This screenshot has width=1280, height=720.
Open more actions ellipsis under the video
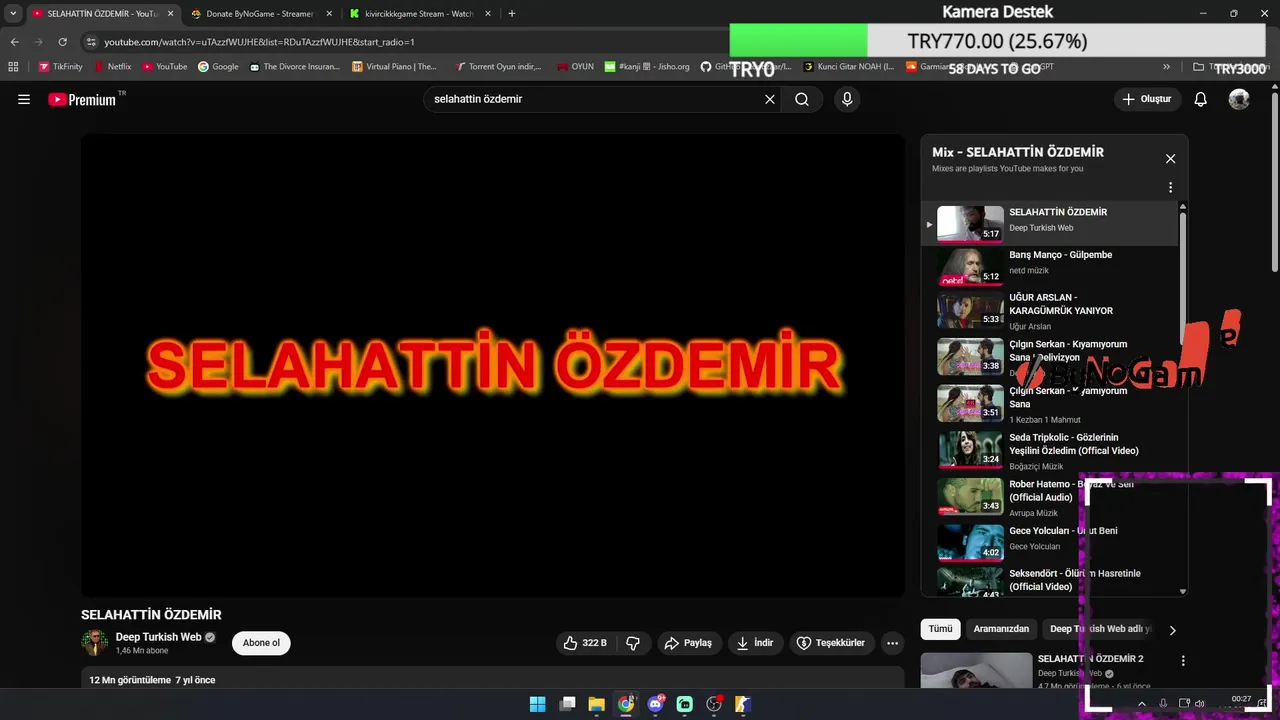click(x=893, y=643)
